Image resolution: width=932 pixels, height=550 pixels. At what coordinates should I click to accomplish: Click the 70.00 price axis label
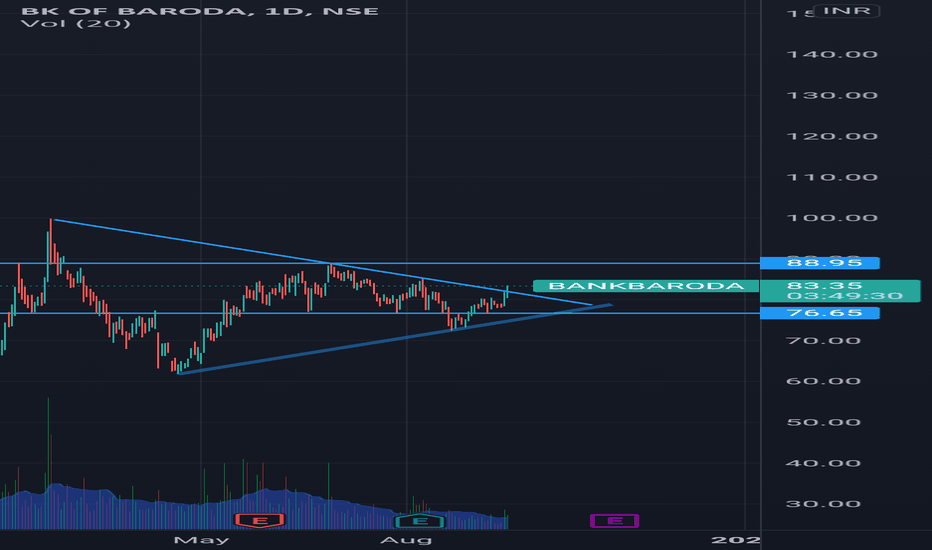pyautogui.click(x=824, y=341)
